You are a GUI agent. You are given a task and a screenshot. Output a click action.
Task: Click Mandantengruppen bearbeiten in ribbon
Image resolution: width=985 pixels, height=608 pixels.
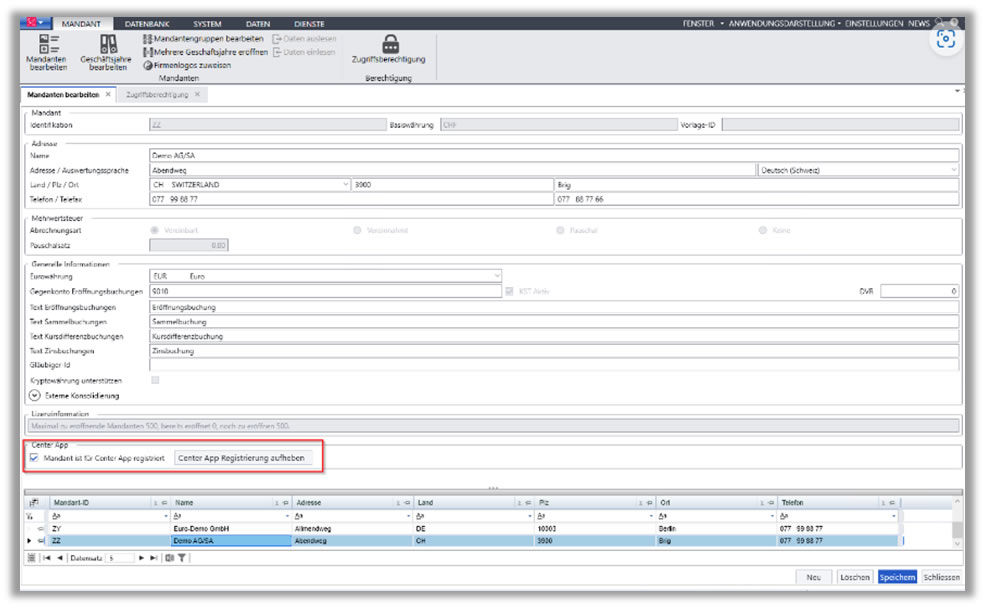pyautogui.click(x=204, y=38)
